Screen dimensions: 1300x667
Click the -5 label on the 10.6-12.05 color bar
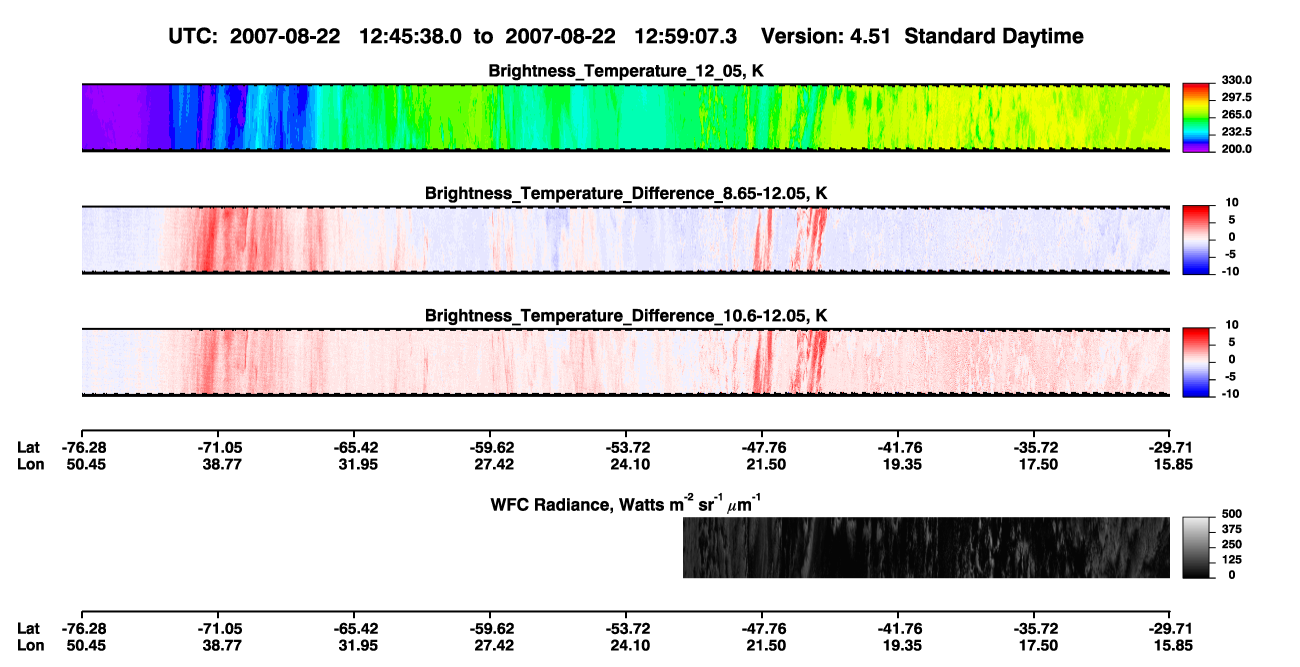(x=1232, y=376)
